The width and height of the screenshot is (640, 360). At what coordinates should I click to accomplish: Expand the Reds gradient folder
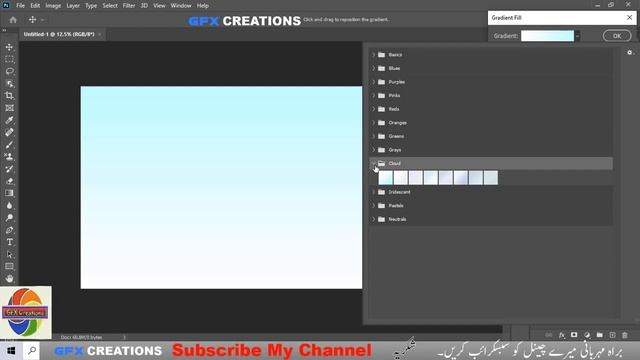[373, 109]
